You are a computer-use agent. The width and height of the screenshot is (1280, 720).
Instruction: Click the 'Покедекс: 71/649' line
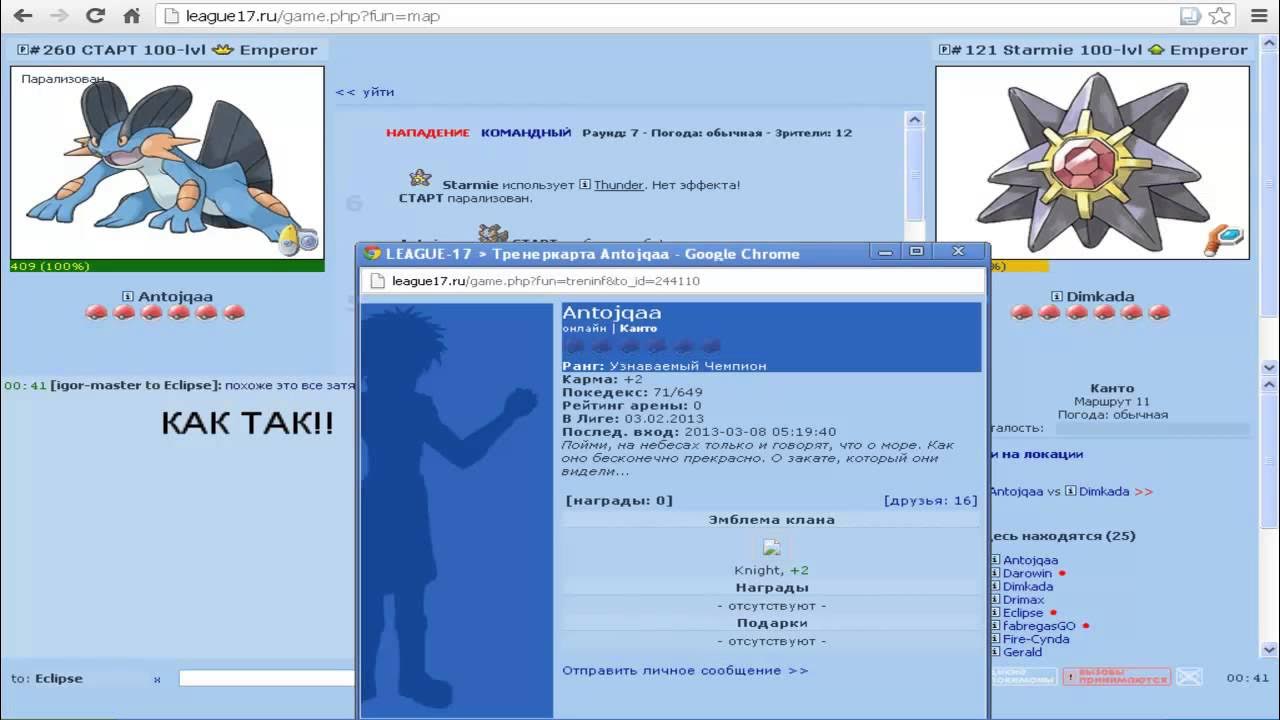click(632, 392)
